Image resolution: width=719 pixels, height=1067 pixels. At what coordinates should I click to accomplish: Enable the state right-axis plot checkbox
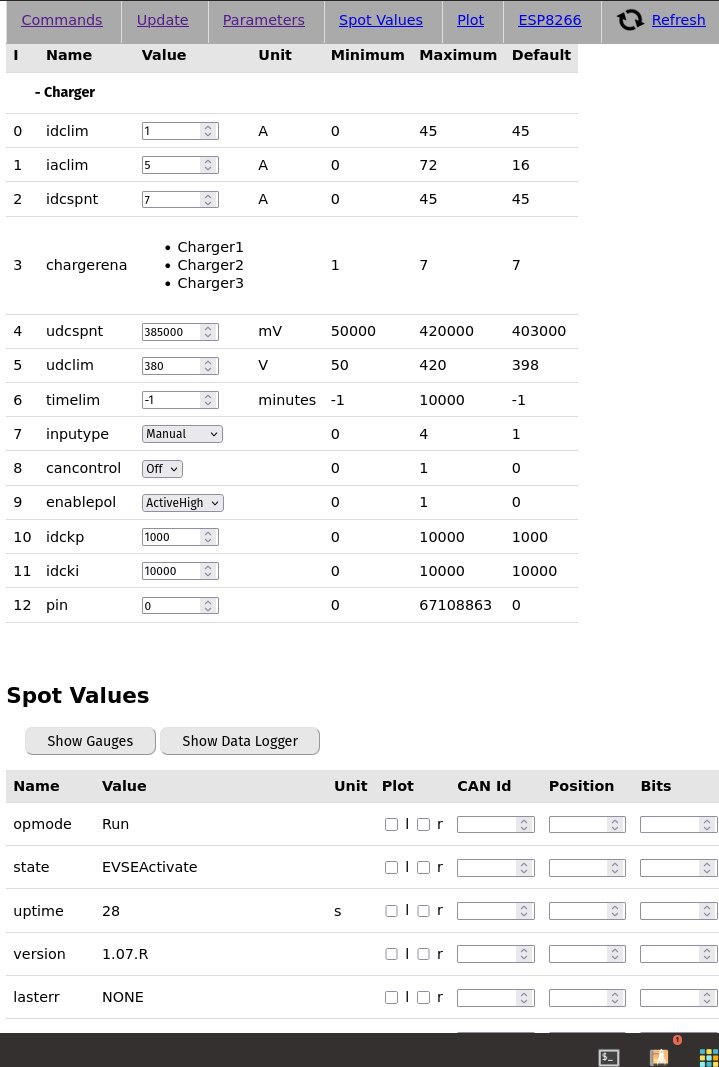coord(423,868)
